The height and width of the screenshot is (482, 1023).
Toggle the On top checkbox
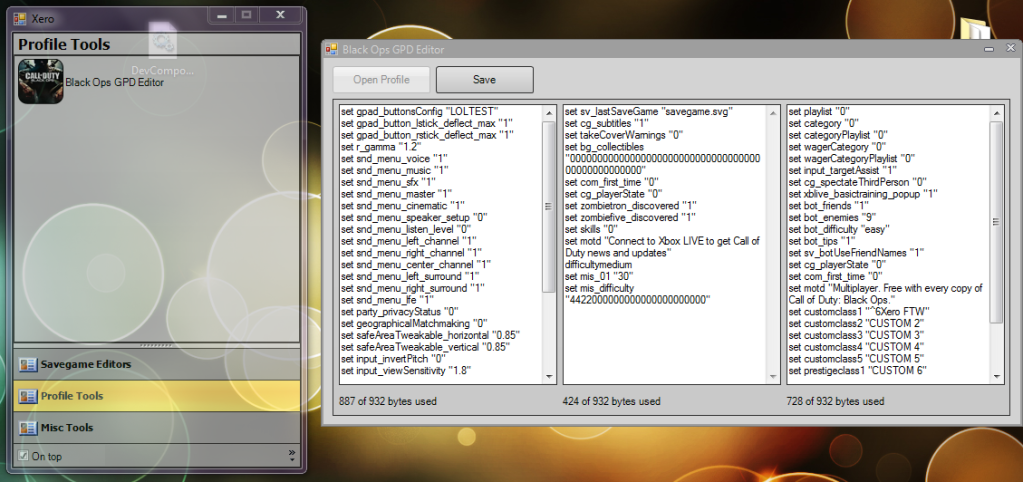[23, 456]
